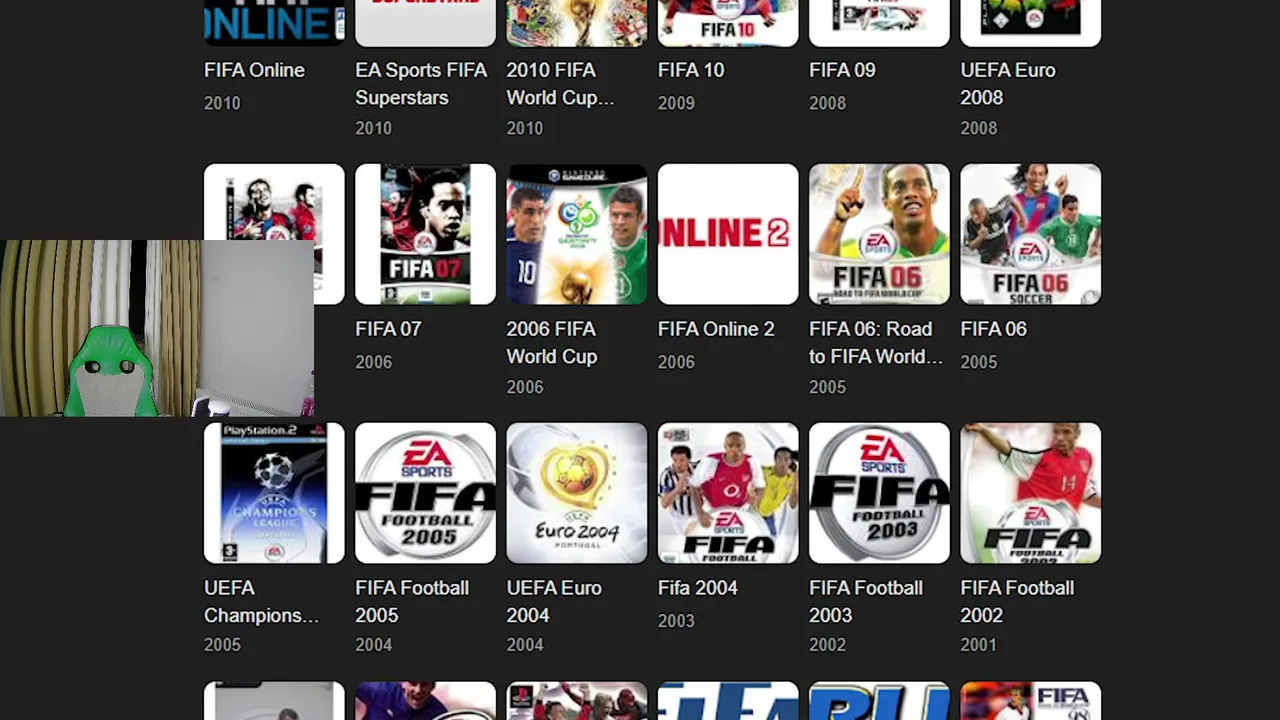Click the FIFA Football 2005 title

pyautogui.click(x=412, y=602)
